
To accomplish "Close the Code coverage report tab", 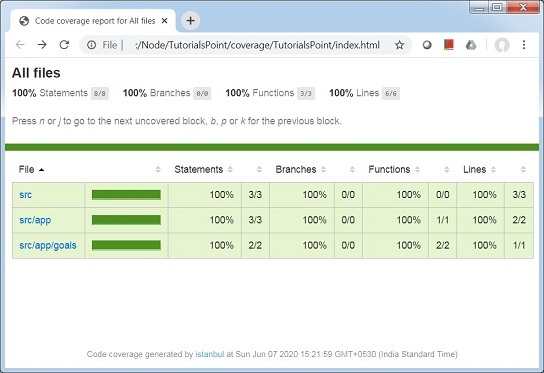I will click(164, 21).
